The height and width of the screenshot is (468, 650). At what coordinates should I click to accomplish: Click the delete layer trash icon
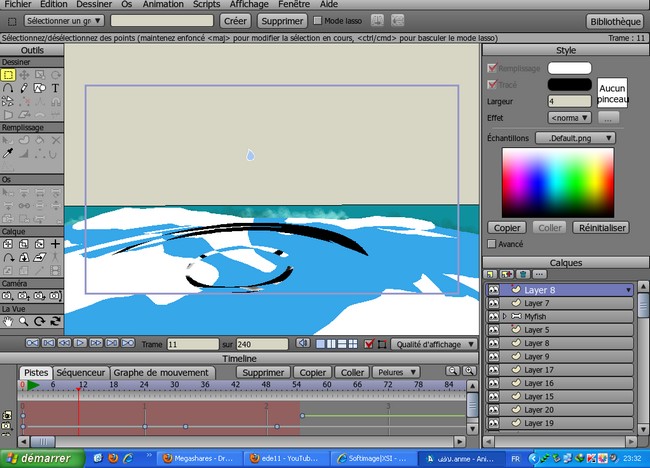click(x=523, y=273)
